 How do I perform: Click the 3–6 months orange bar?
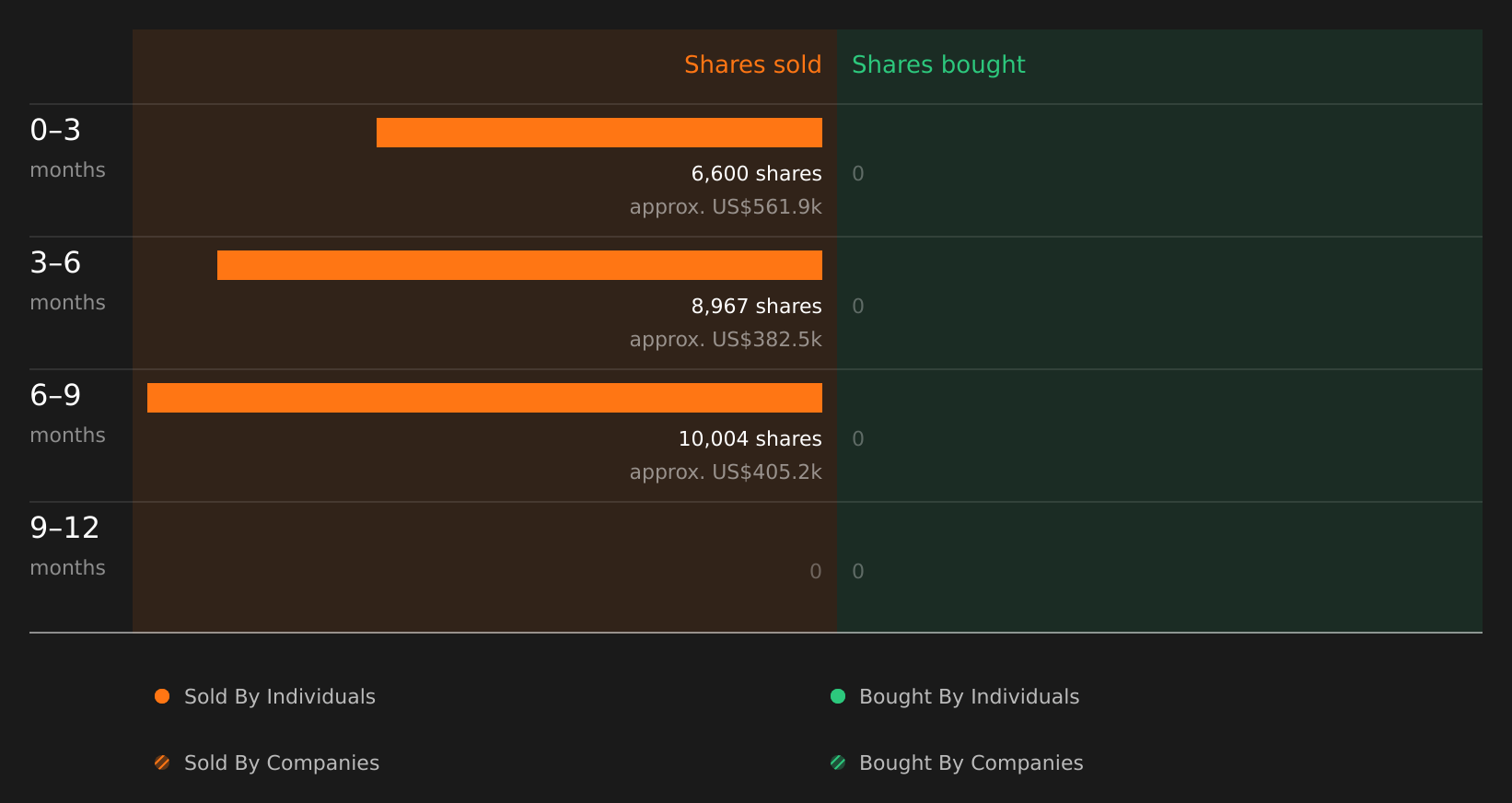[519, 265]
